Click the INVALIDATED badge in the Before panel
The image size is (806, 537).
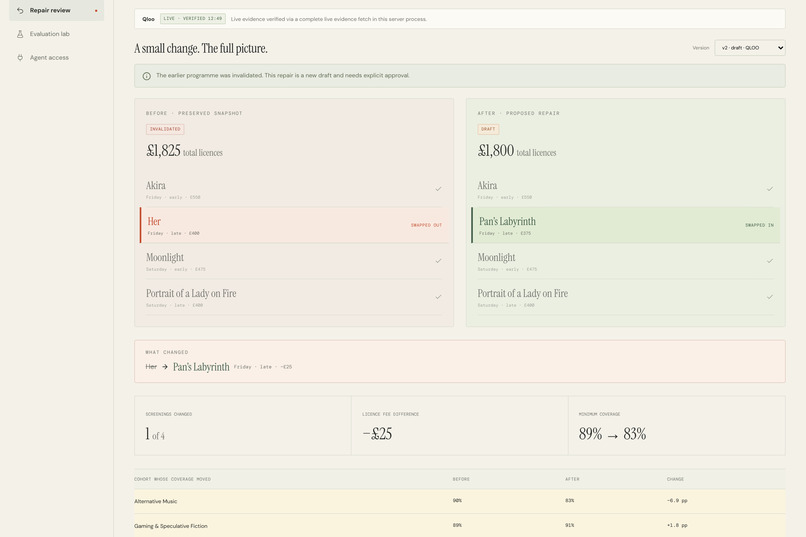[x=165, y=129]
